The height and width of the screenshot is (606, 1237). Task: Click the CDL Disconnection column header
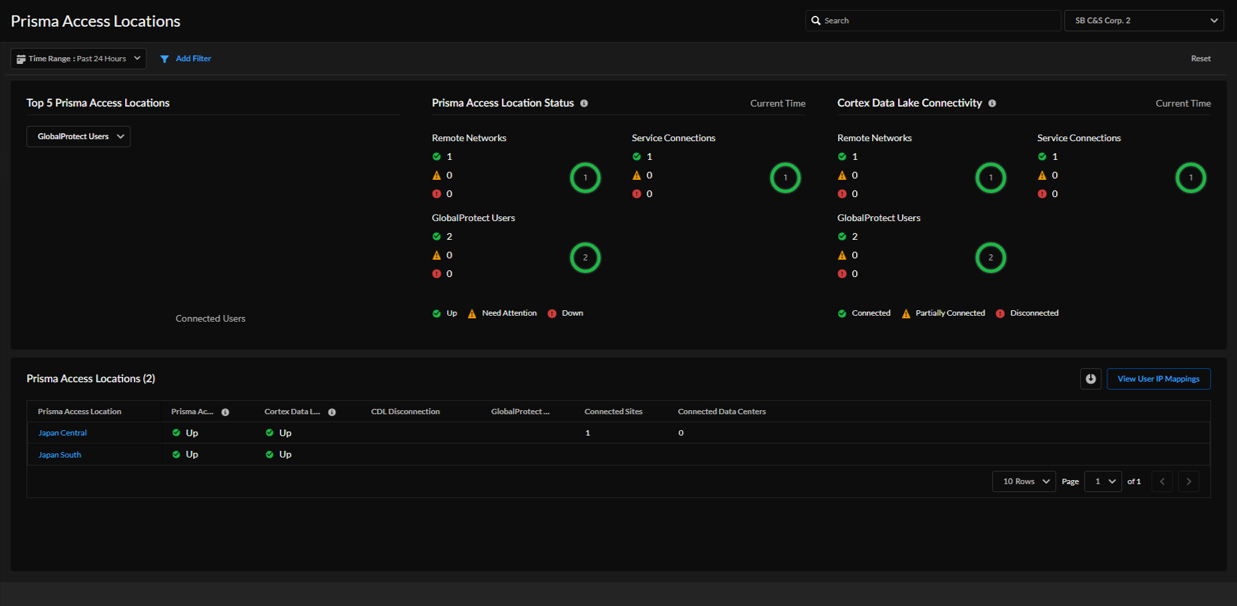tap(406, 412)
